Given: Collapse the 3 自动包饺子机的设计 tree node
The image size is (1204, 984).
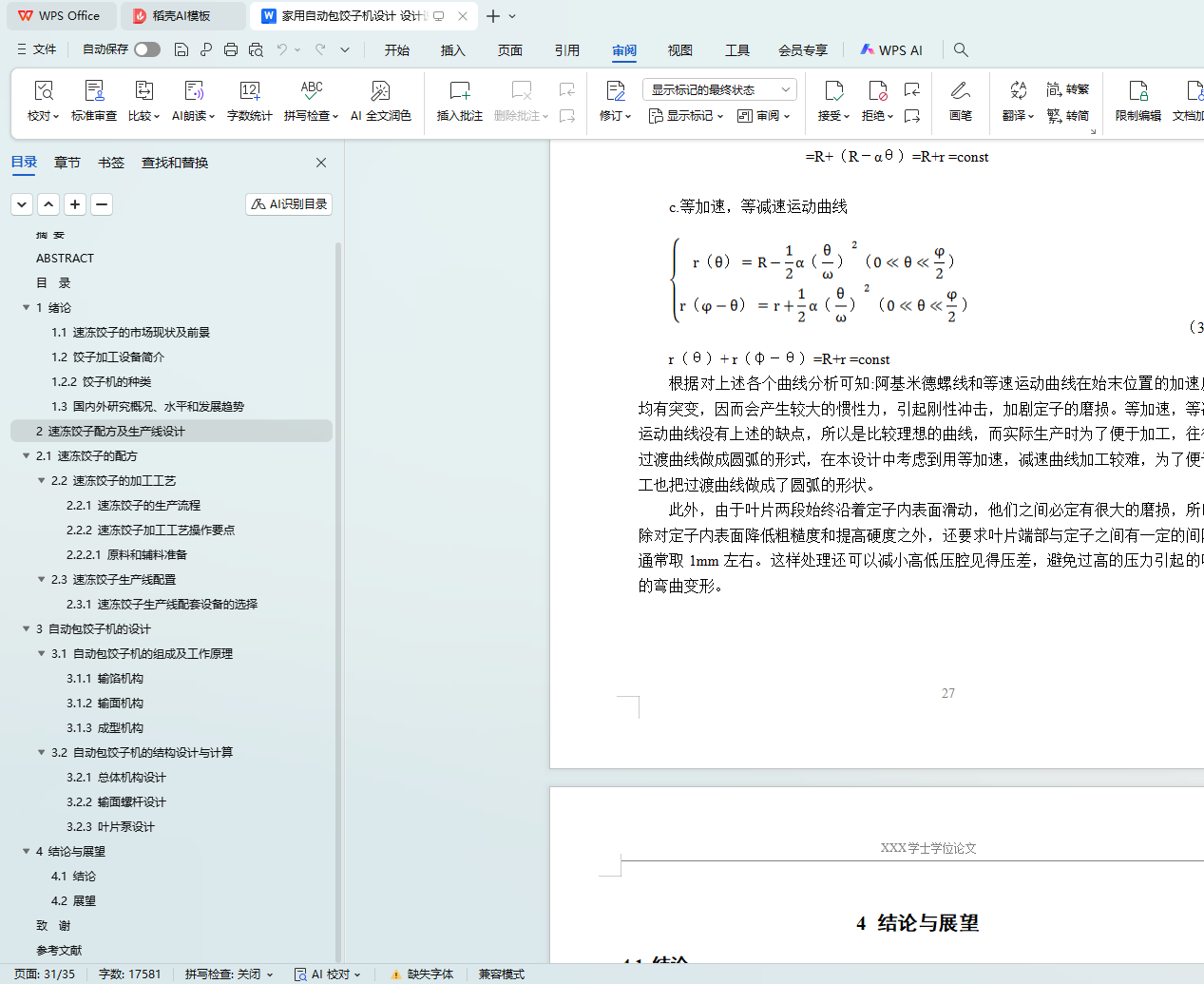Looking at the screenshot, I should [27, 628].
